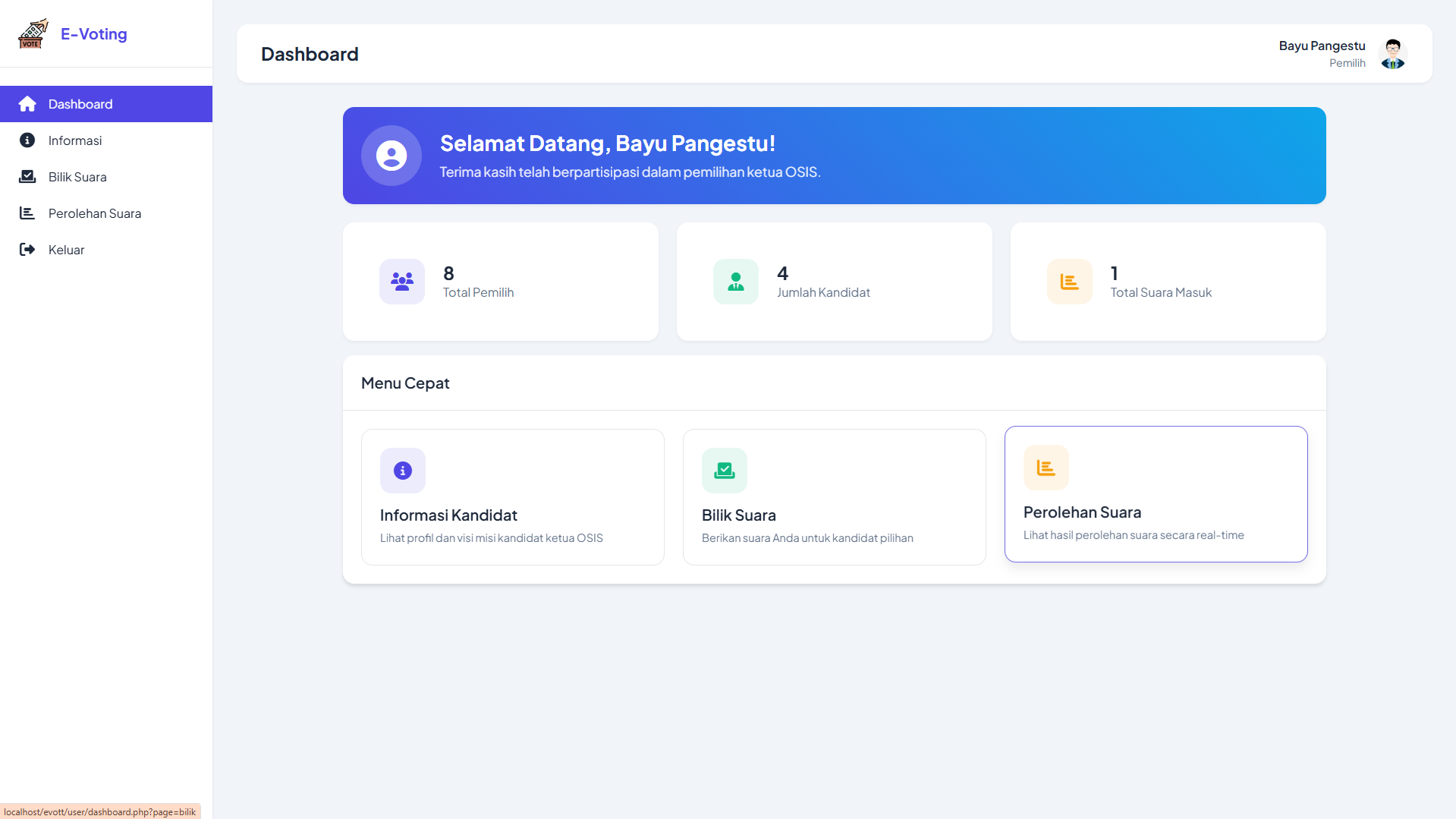
Task: Click the Bilik Suara card ballot icon
Action: pyautogui.click(x=725, y=471)
